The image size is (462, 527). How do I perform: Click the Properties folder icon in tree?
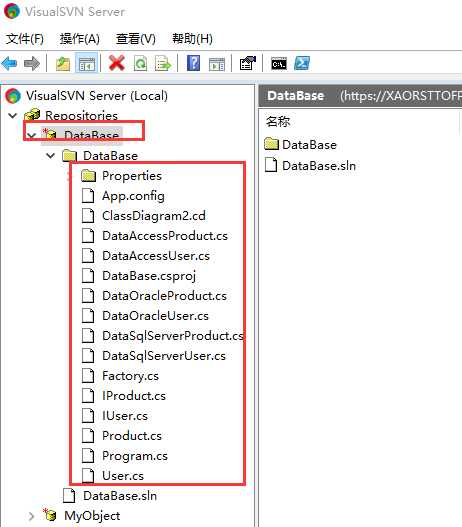(x=89, y=176)
